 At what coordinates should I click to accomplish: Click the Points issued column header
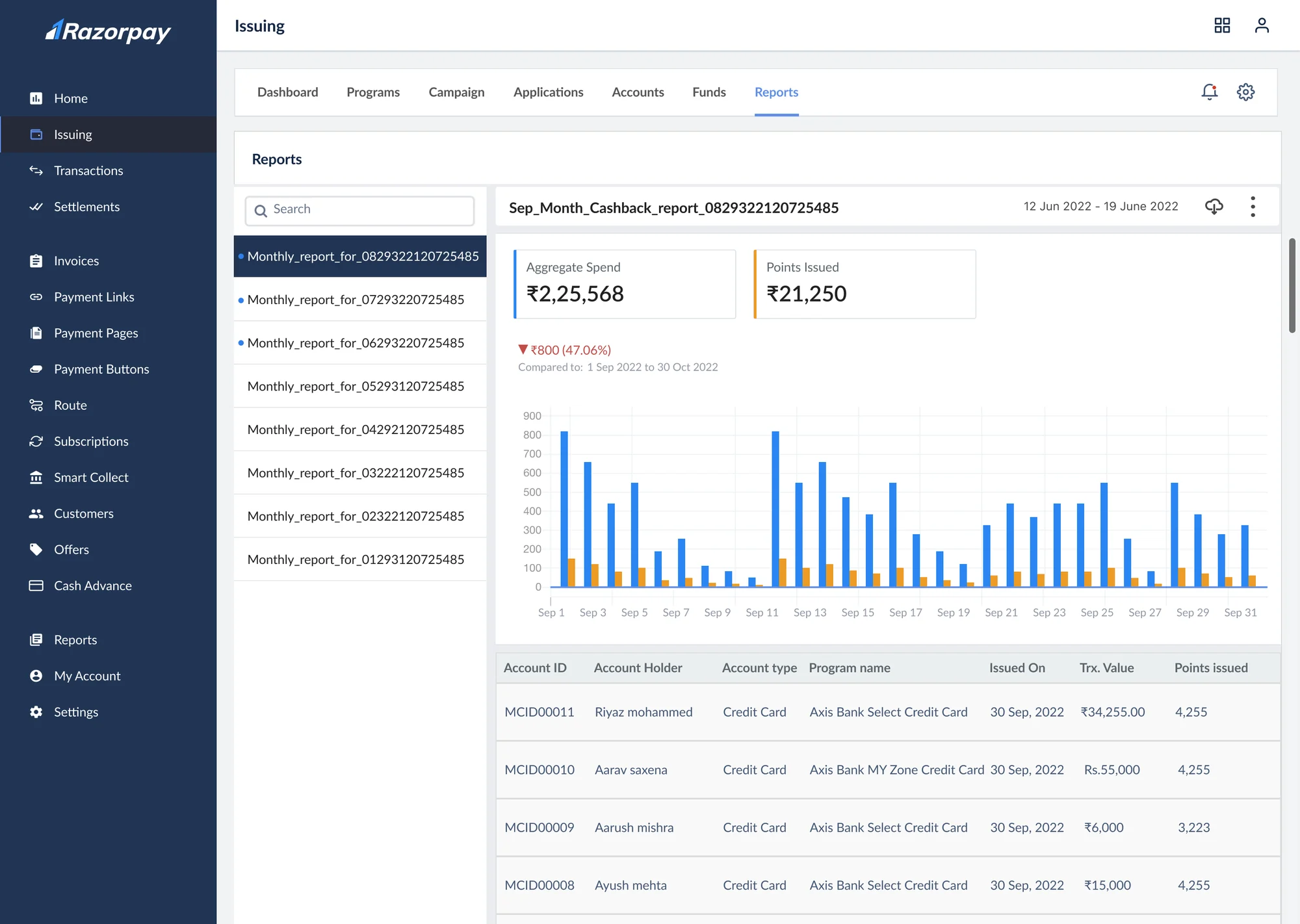click(1210, 668)
